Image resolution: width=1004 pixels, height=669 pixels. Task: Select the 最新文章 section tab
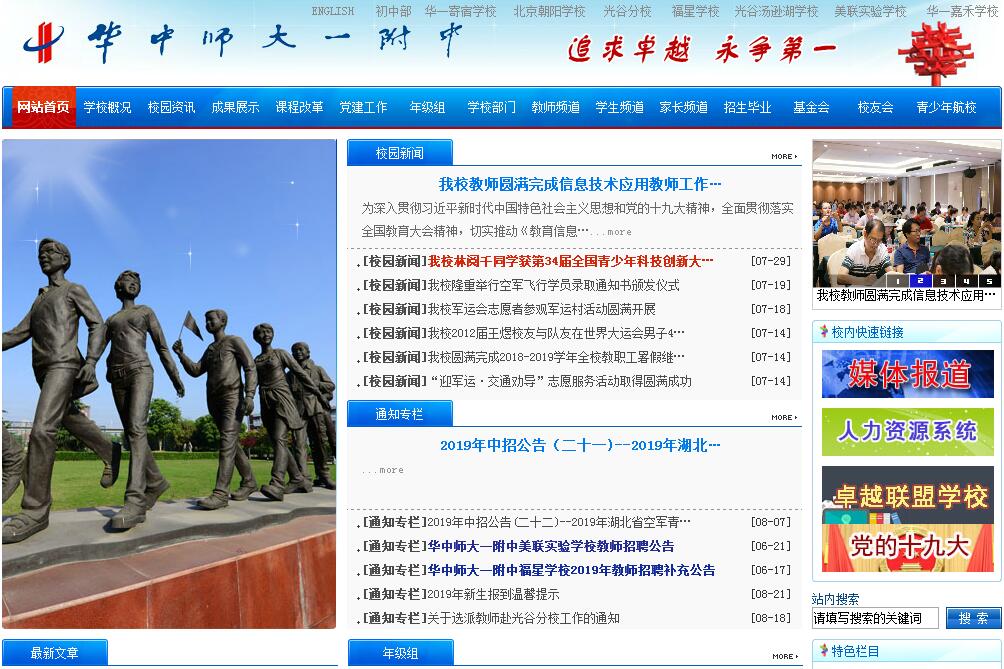pyautogui.click(x=55, y=653)
